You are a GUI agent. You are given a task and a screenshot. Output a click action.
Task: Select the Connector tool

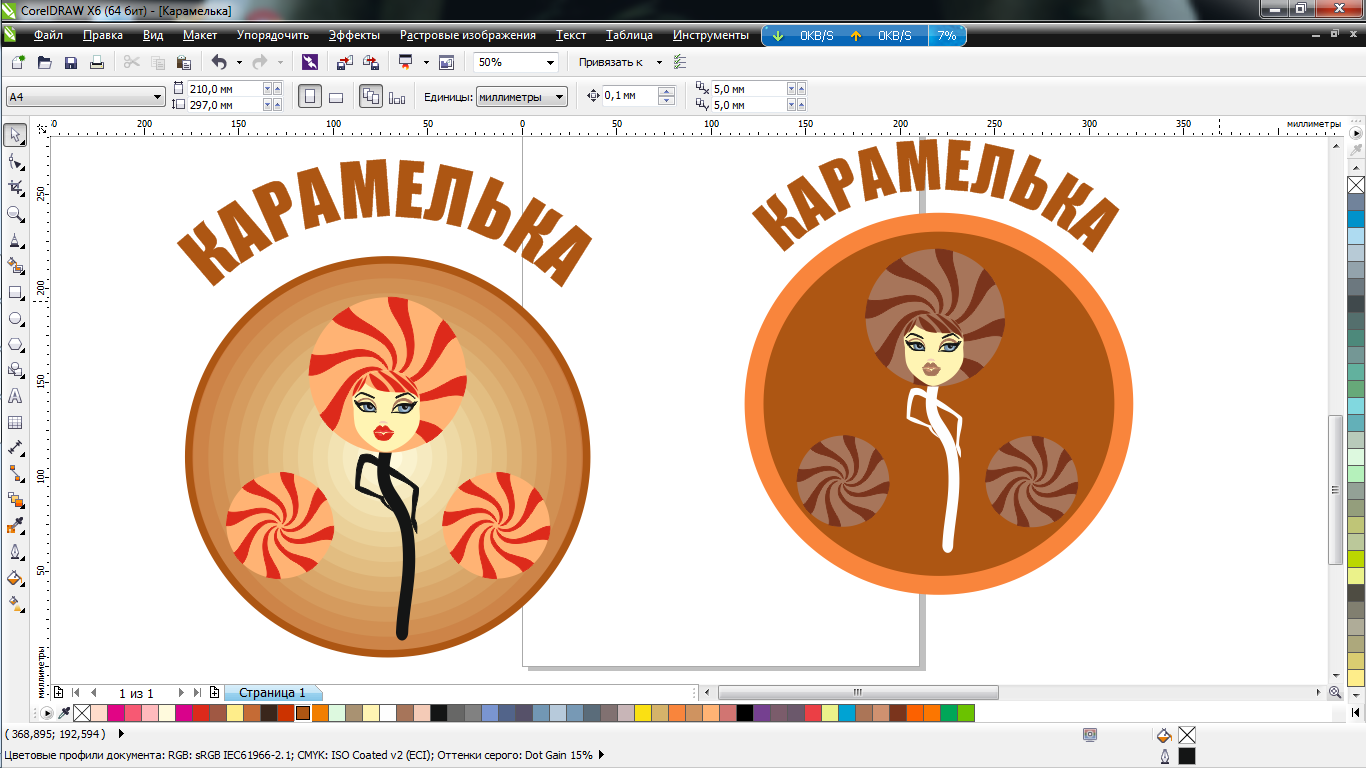click(15, 474)
